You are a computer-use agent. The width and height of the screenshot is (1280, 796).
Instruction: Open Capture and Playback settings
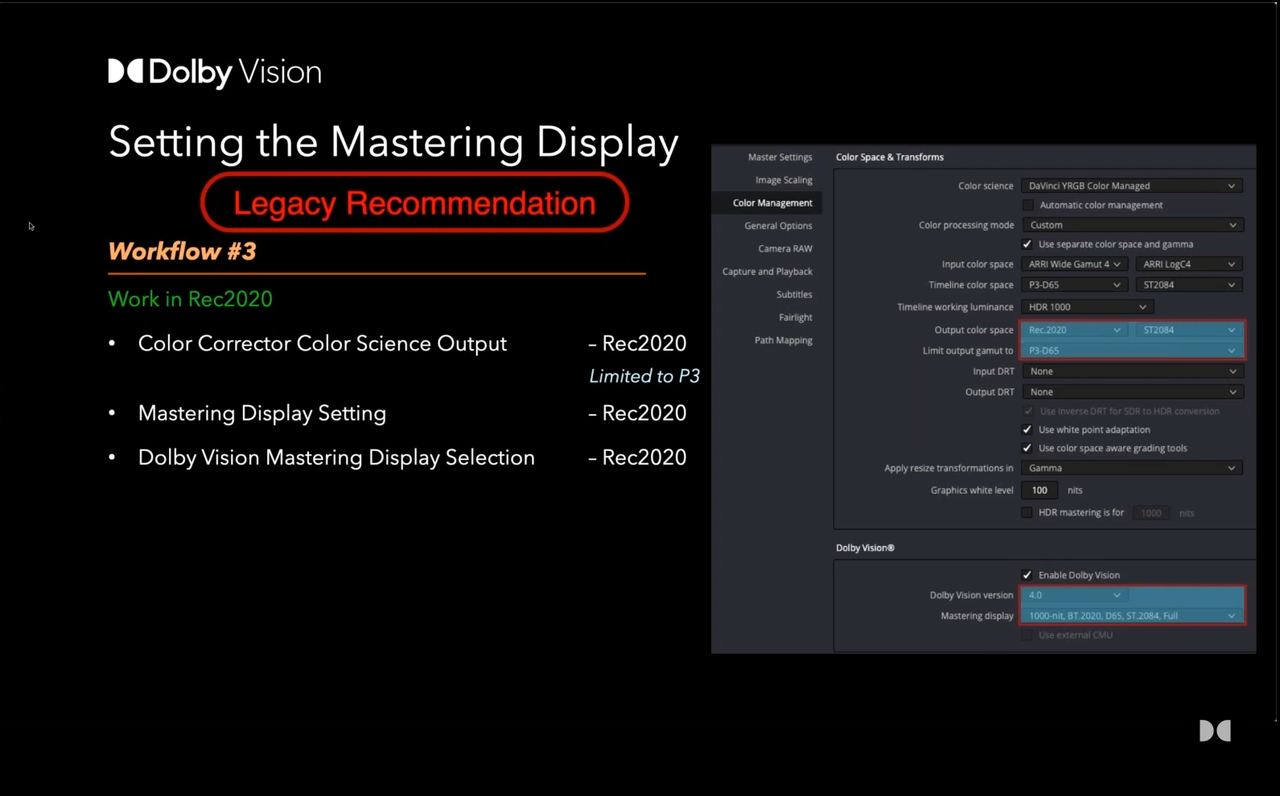coord(767,272)
